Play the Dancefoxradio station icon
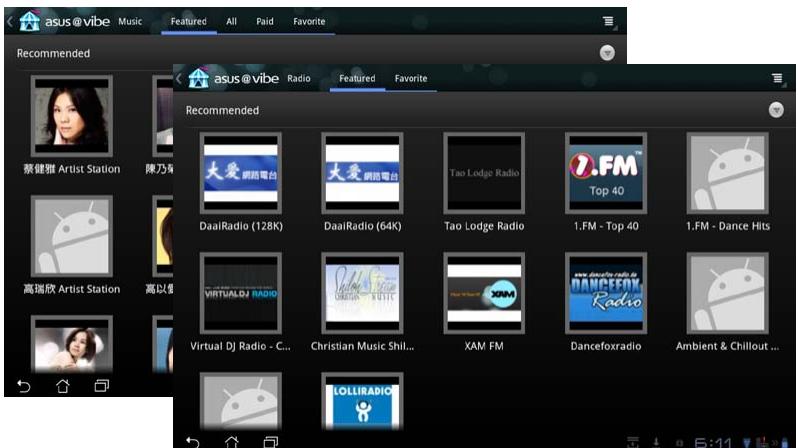The image size is (798, 448). 606,293
